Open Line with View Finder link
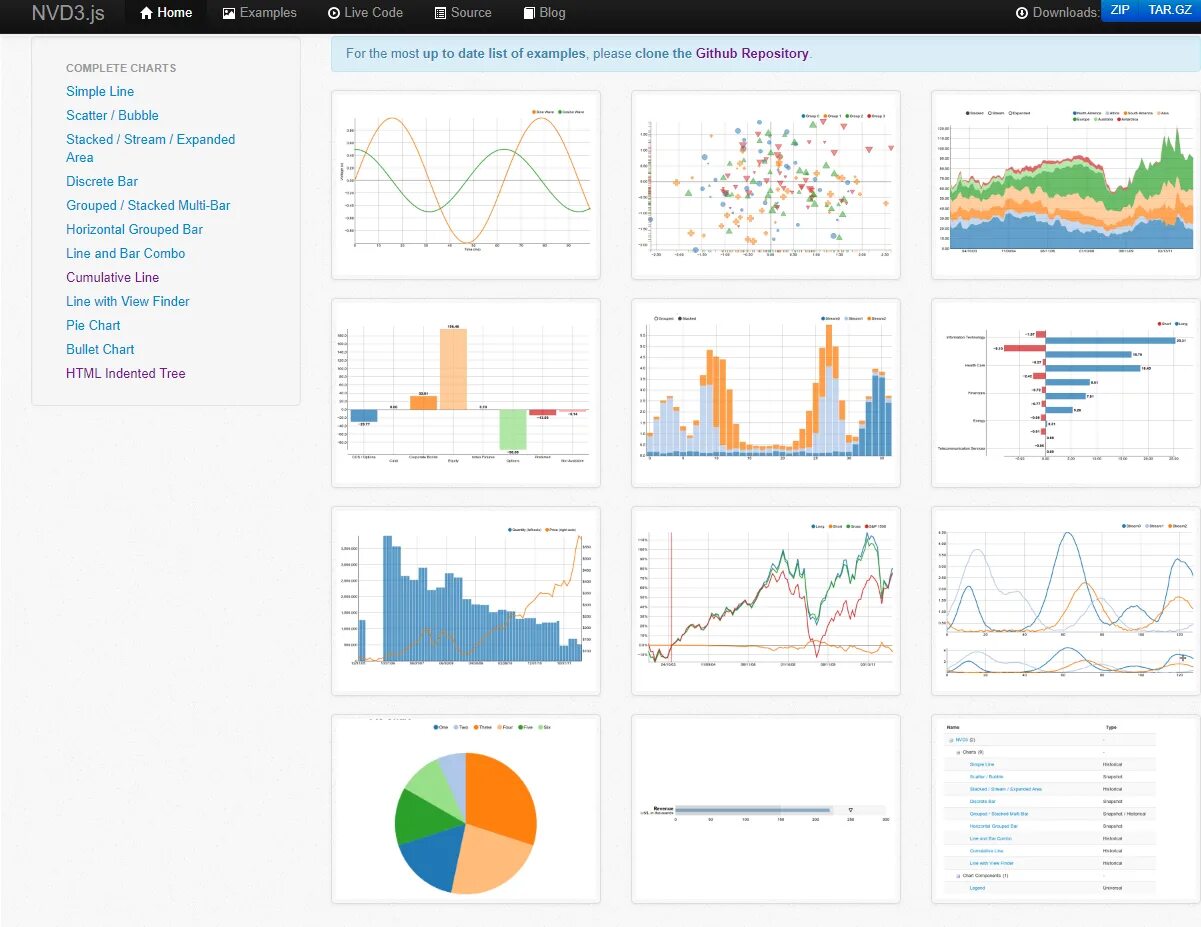Viewport: 1201px width, 927px height. 127,301
